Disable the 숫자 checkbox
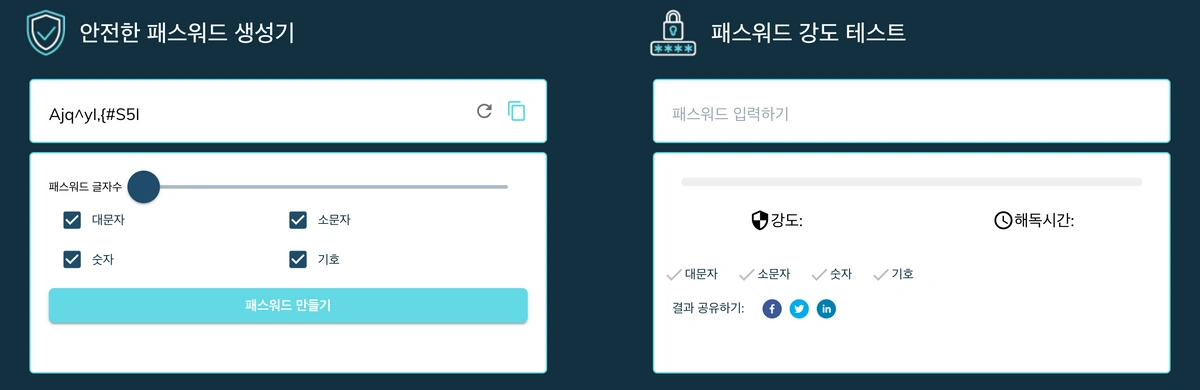This screenshot has width=1200, height=390. pyautogui.click(x=72, y=259)
